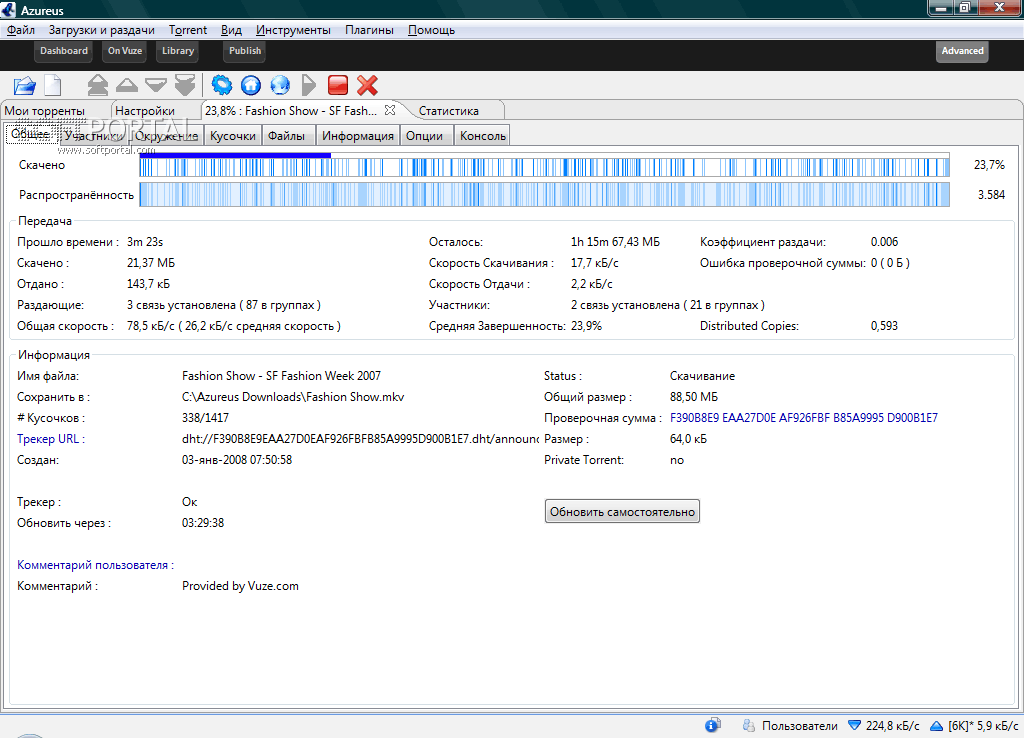This screenshot has width=1024, height=738.
Task: Open the Файл menu
Action: coord(21,30)
